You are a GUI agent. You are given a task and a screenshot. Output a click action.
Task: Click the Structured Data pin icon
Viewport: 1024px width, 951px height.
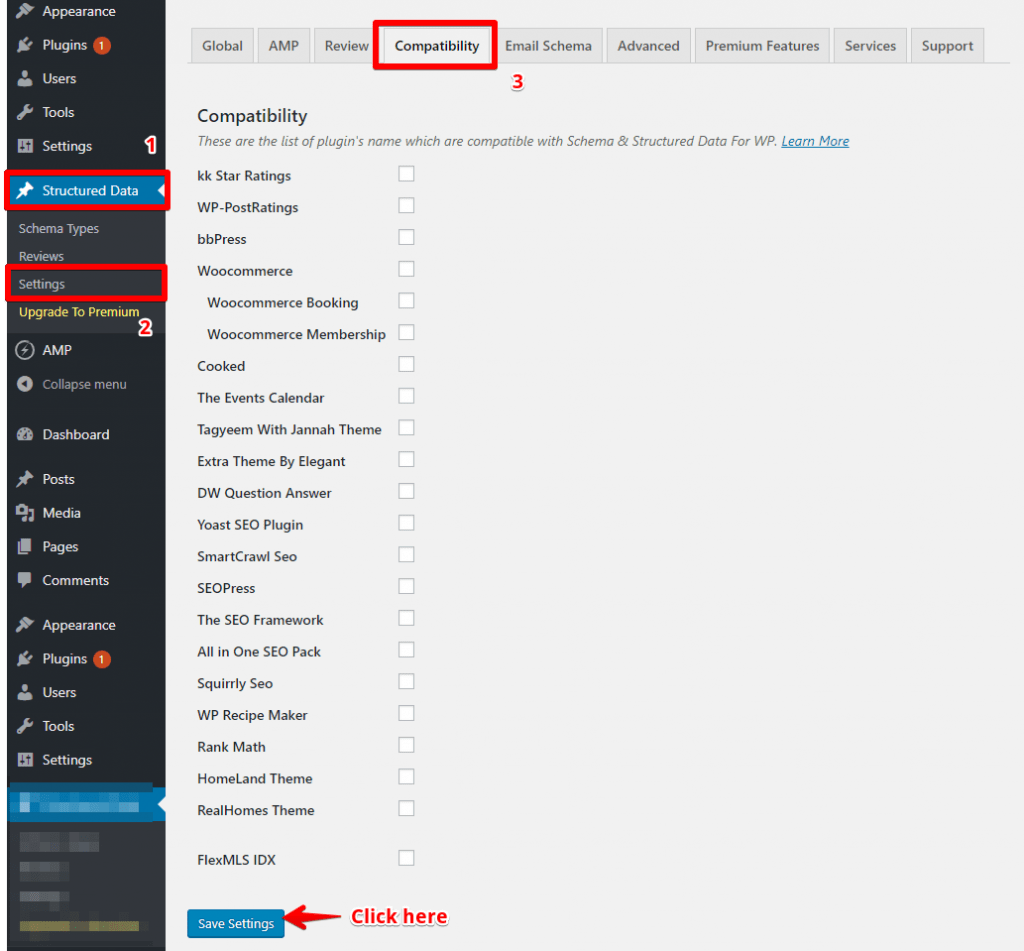point(25,190)
